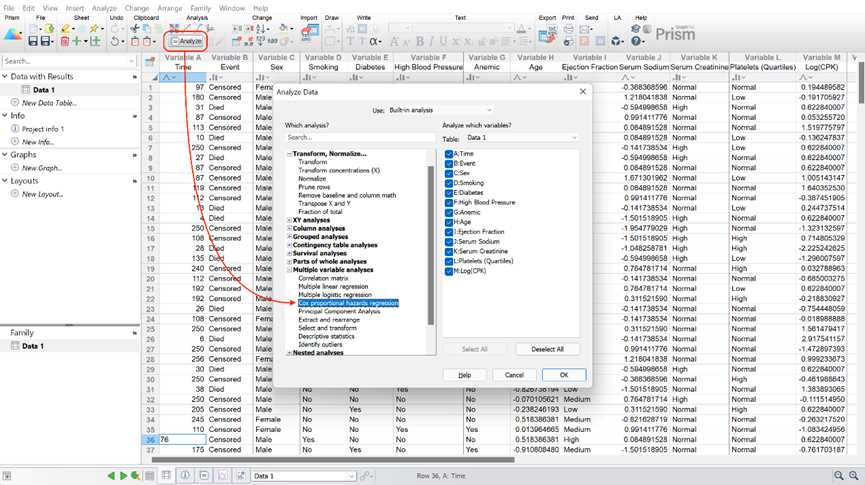
Task: Uncheck the B:Event variable checkbox
Action: point(448,164)
